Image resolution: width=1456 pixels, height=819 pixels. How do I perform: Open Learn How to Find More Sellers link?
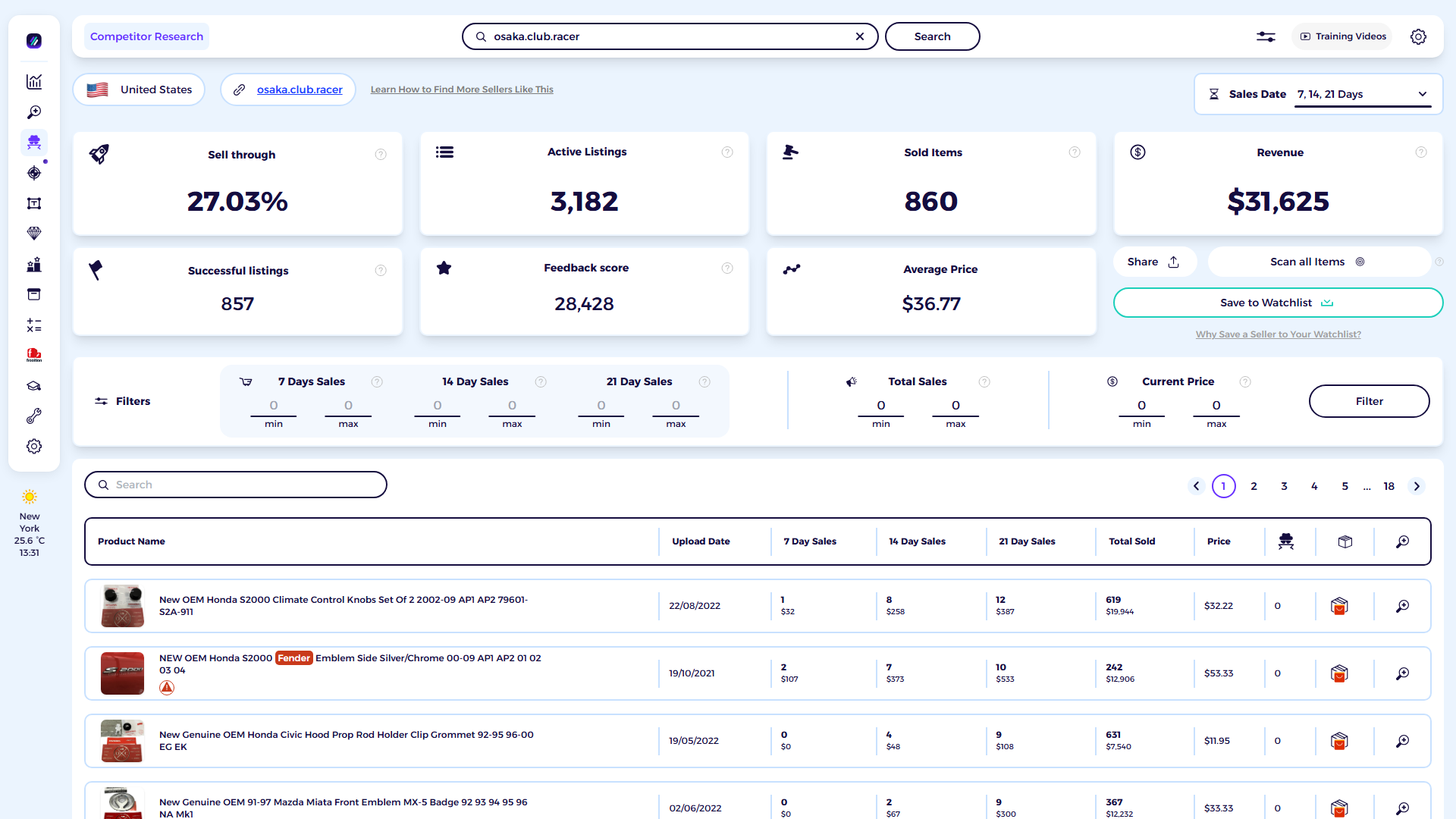(462, 89)
